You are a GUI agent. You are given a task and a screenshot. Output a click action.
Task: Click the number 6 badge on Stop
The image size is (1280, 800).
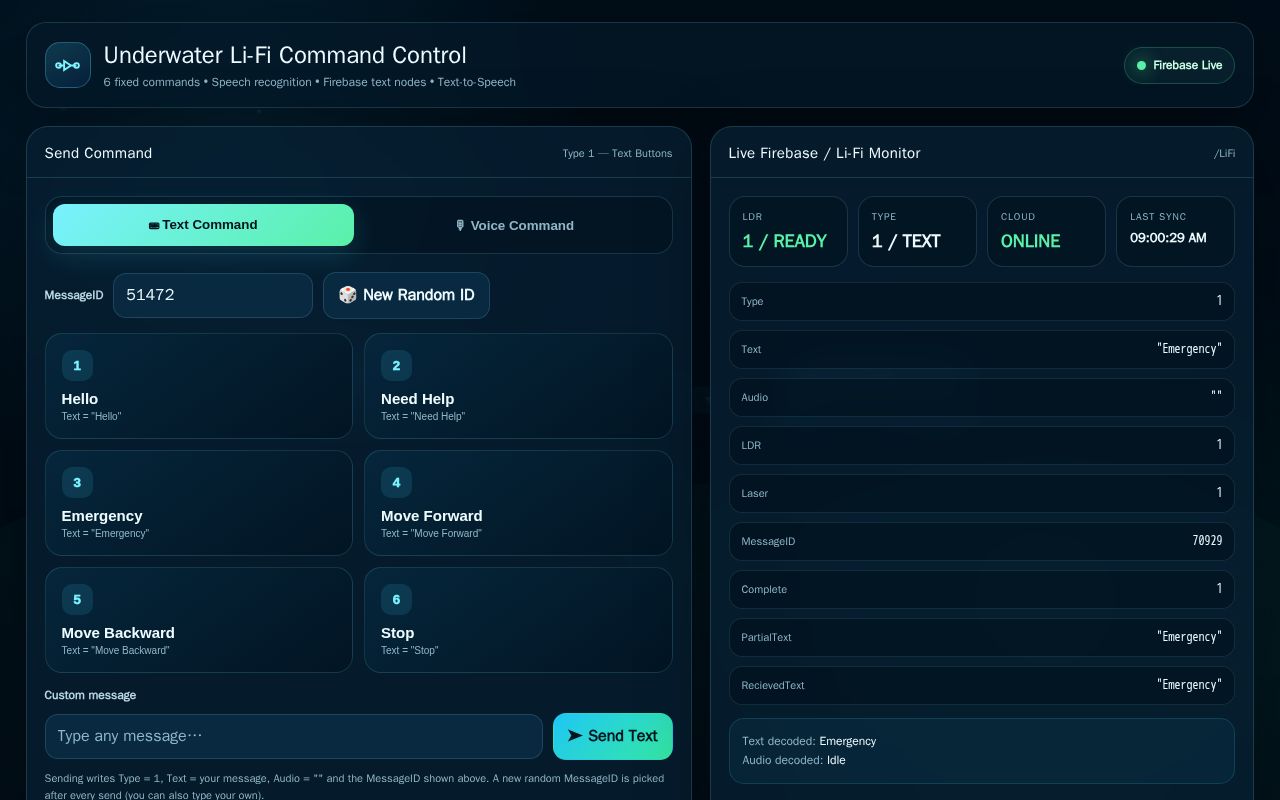coord(396,600)
